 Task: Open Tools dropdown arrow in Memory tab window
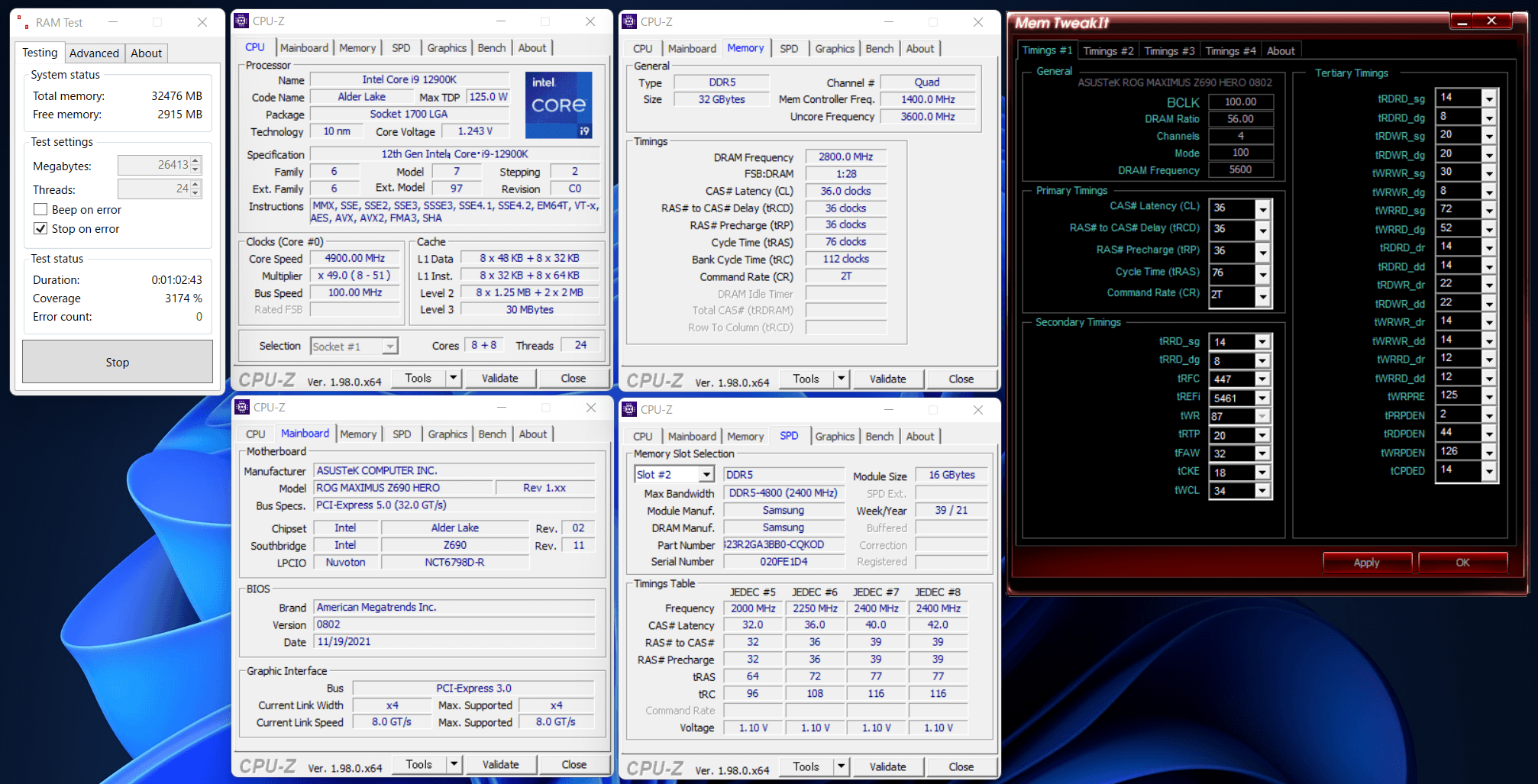(841, 379)
